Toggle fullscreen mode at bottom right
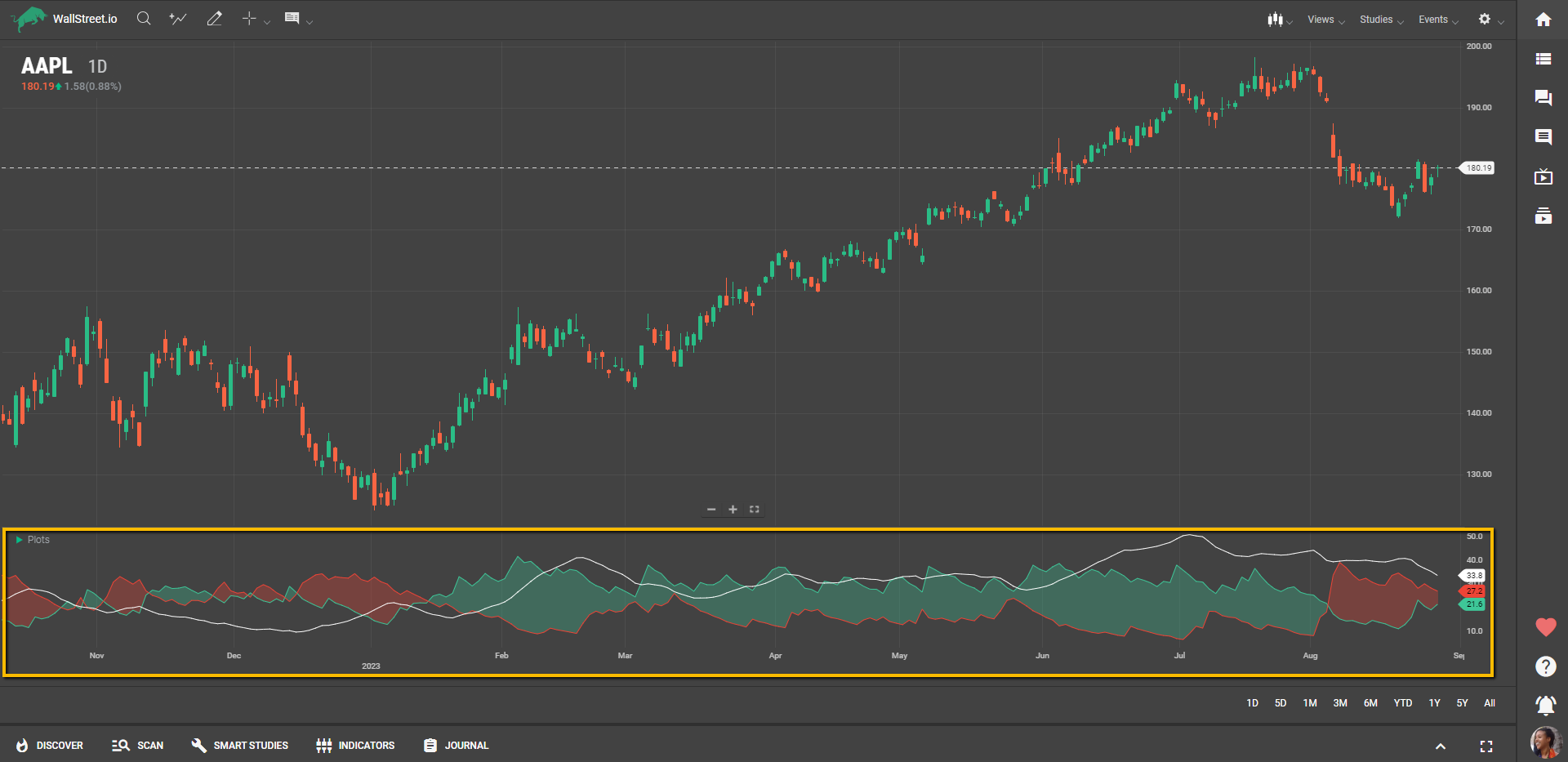The height and width of the screenshot is (762, 1568). [1486, 746]
